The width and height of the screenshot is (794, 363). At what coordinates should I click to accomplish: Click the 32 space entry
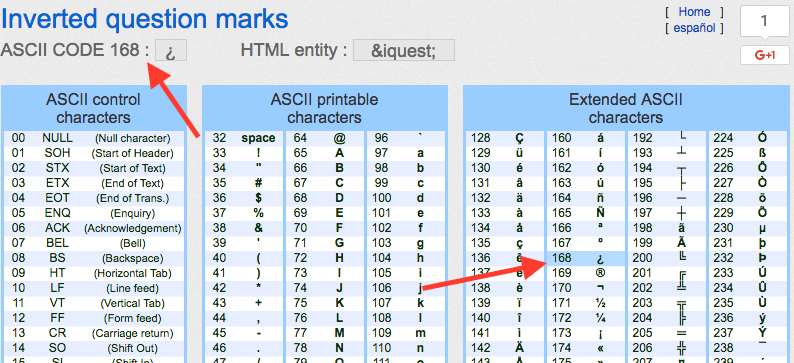pyautogui.click(x=244, y=138)
